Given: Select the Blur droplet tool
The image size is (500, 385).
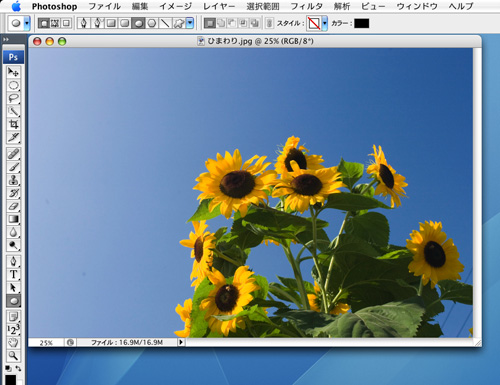Looking at the screenshot, I should click(13, 232).
